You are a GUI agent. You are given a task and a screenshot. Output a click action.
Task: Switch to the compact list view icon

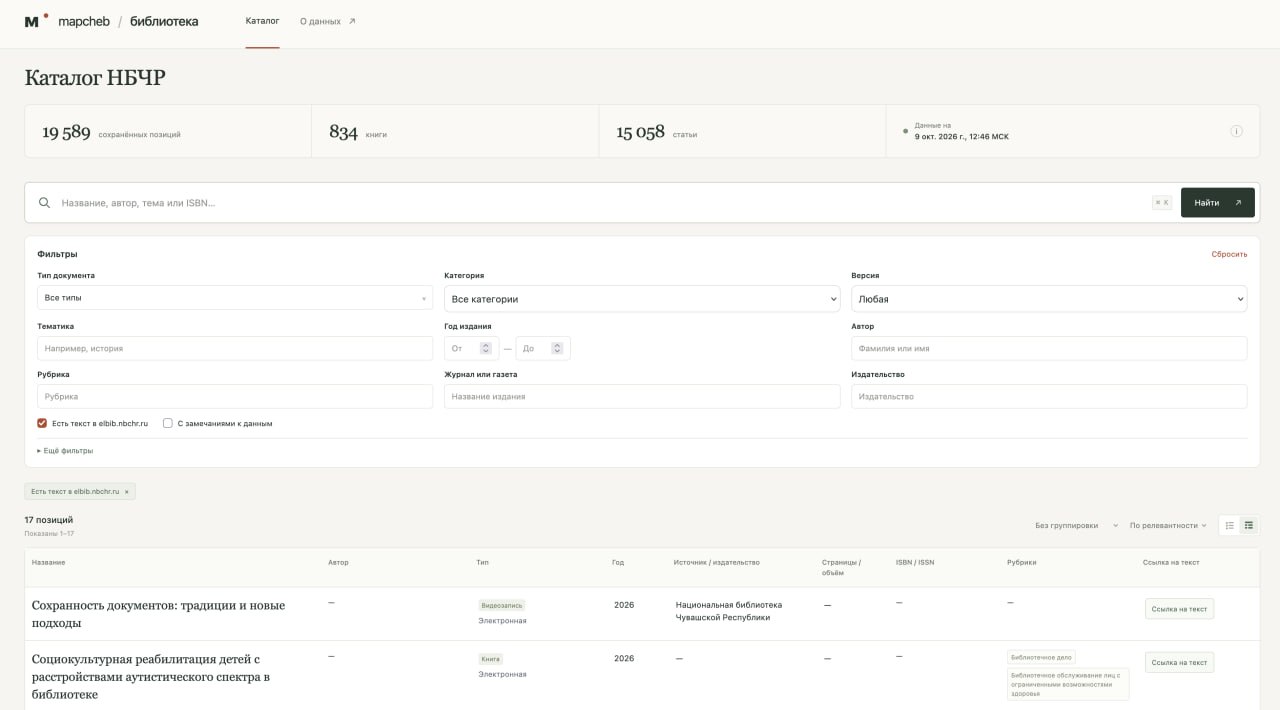[x=1229, y=525]
